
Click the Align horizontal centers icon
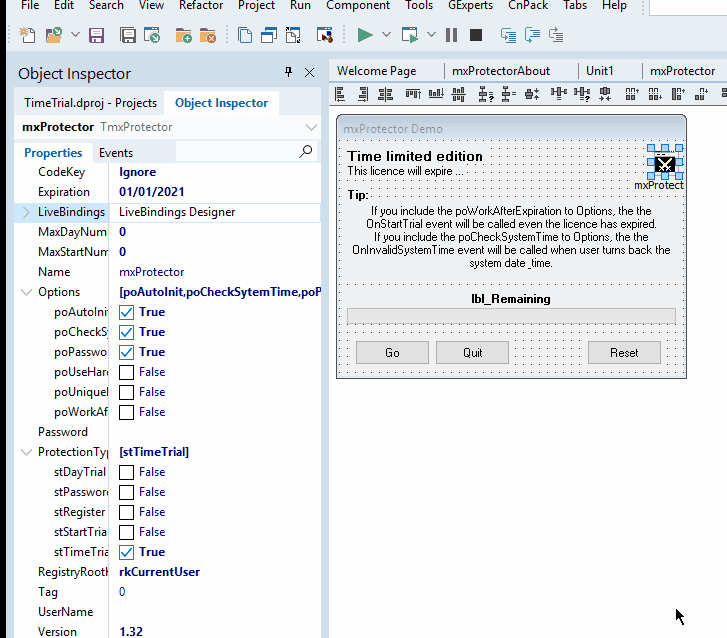pos(385,94)
